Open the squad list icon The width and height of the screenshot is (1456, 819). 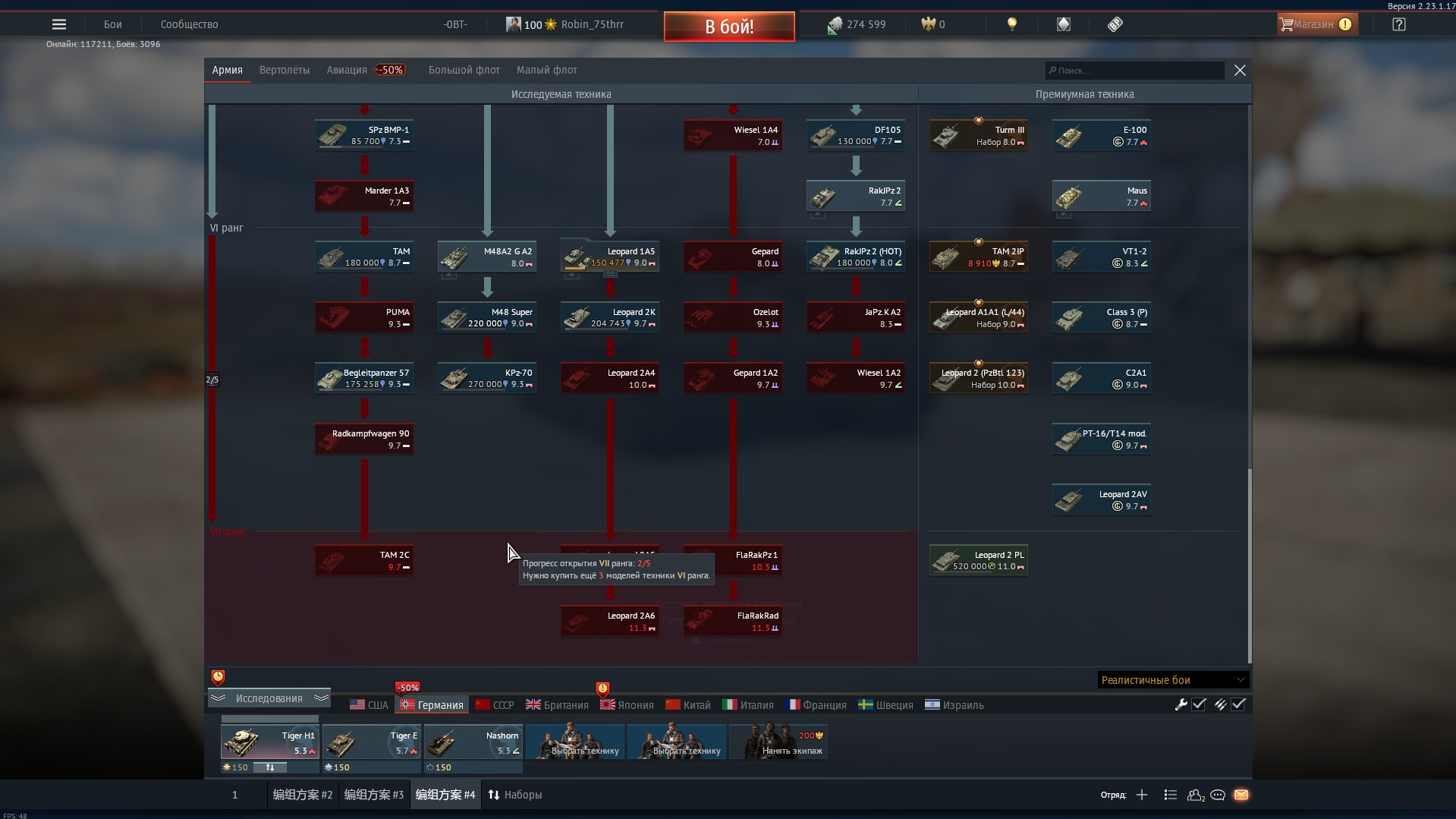click(x=1170, y=795)
